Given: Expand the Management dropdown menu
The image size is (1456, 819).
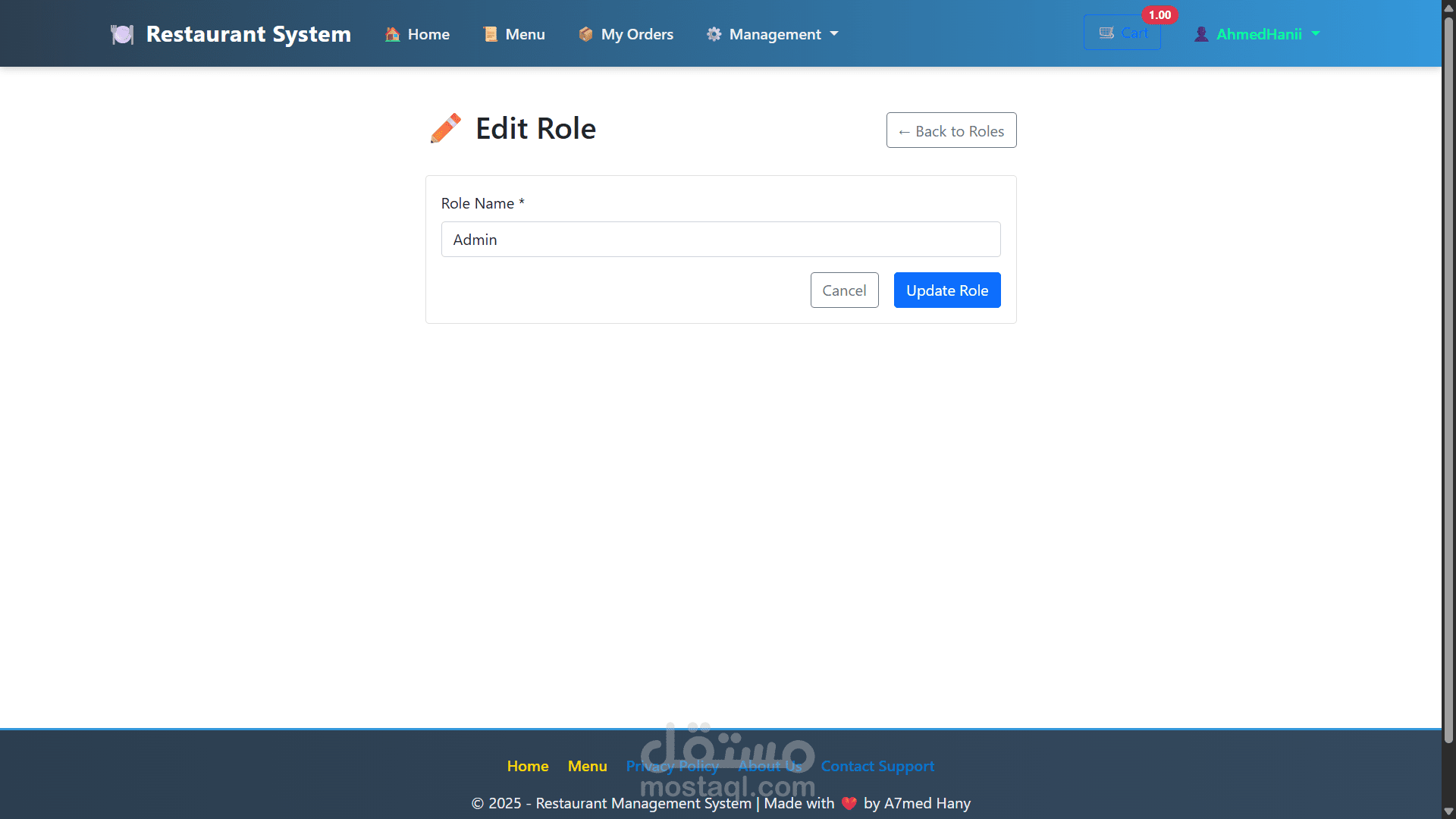Looking at the screenshot, I should (773, 34).
